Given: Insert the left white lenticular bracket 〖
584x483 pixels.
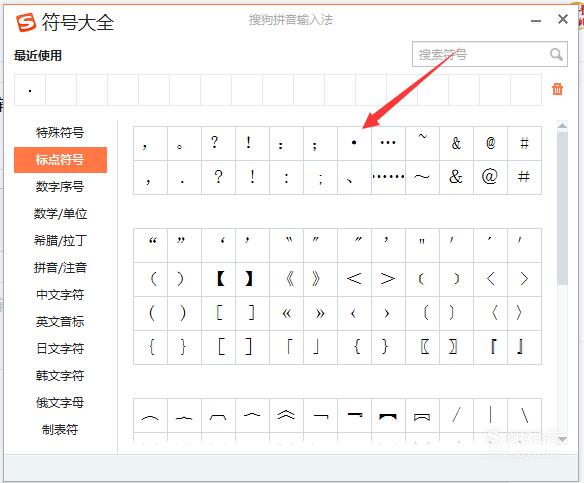Looking at the screenshot, I should [x=422, y=347].
